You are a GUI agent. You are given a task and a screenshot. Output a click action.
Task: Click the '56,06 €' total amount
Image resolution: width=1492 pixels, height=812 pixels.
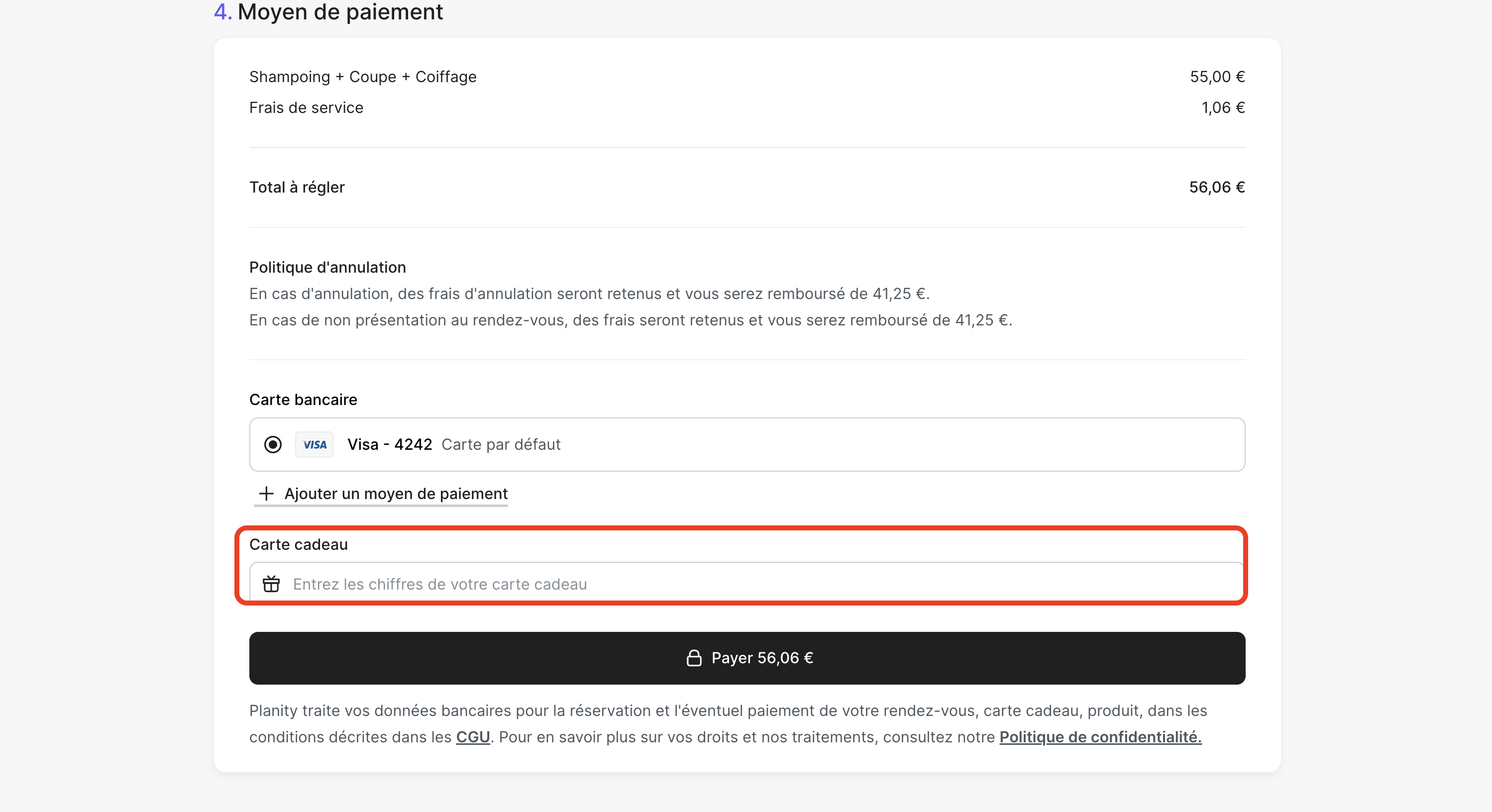1216,187
